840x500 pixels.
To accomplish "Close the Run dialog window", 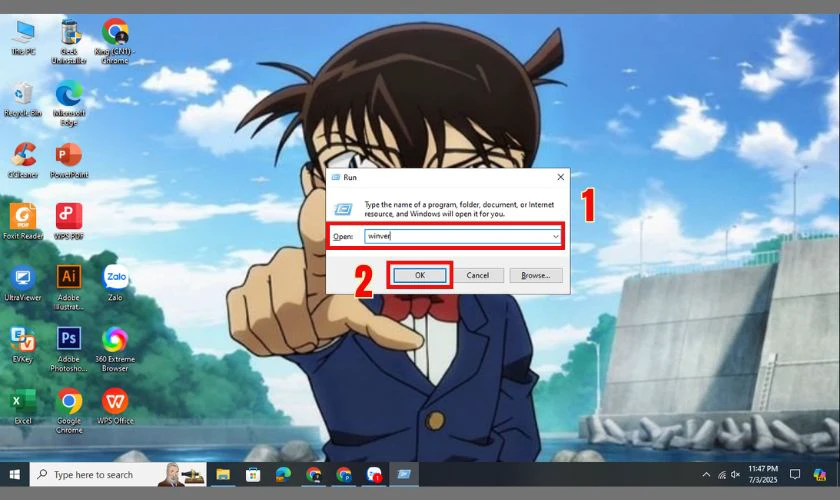I will click(x=560, y=177).
